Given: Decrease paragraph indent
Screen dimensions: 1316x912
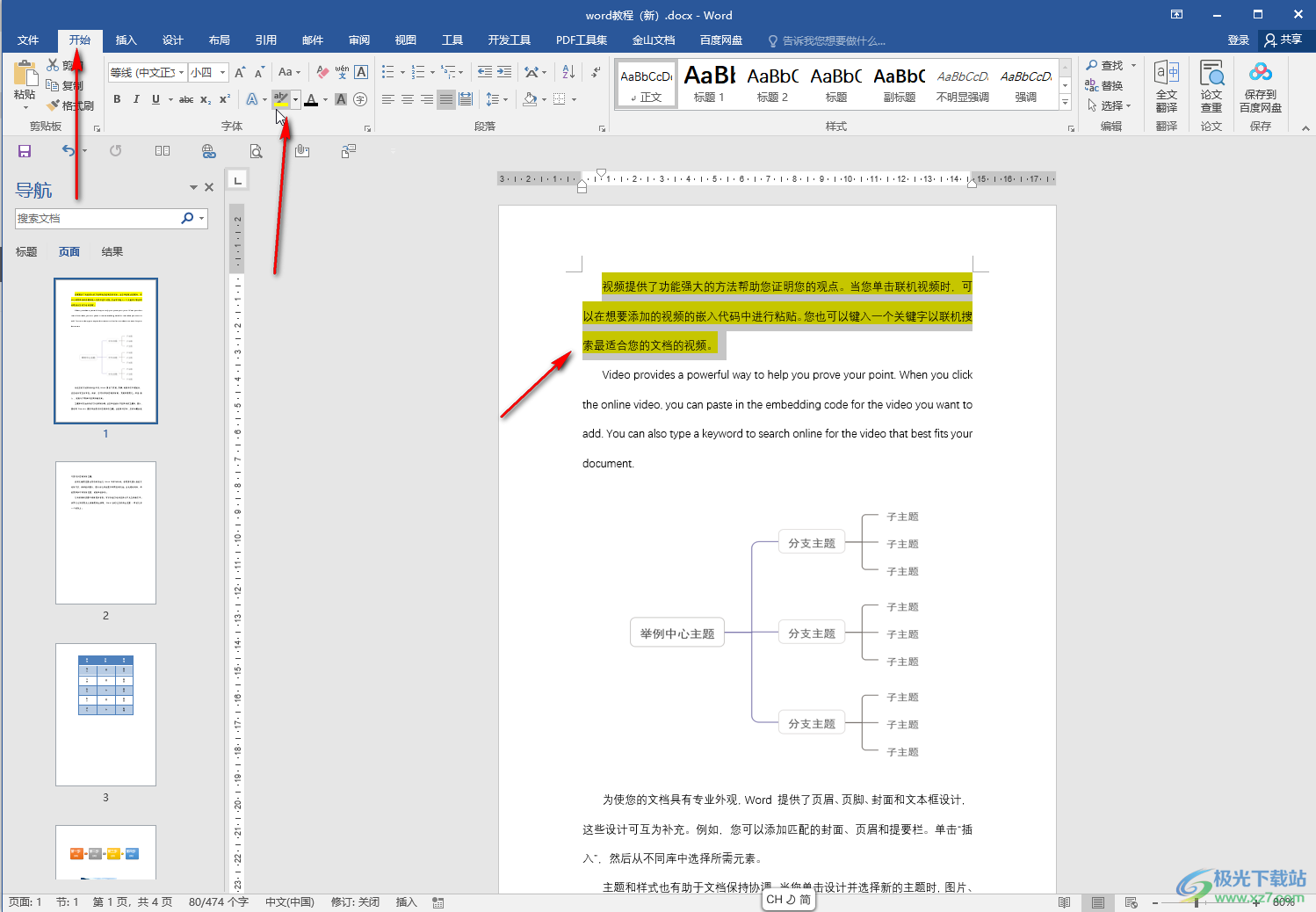Looking at the screenshot, I should pyautogui.click(x=485, y=72).
